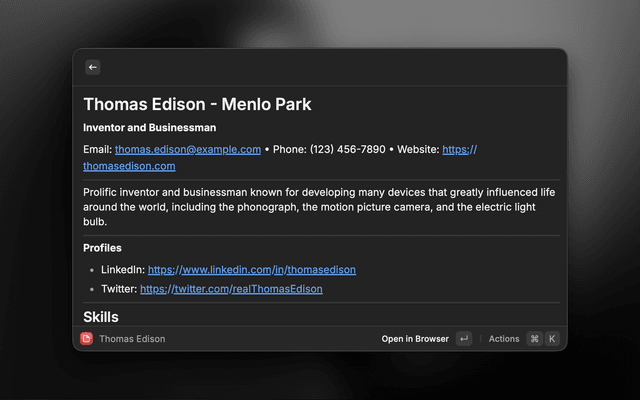Open the thomas.edison@example.com email link
Screen dimensions: 640x400
187,149
